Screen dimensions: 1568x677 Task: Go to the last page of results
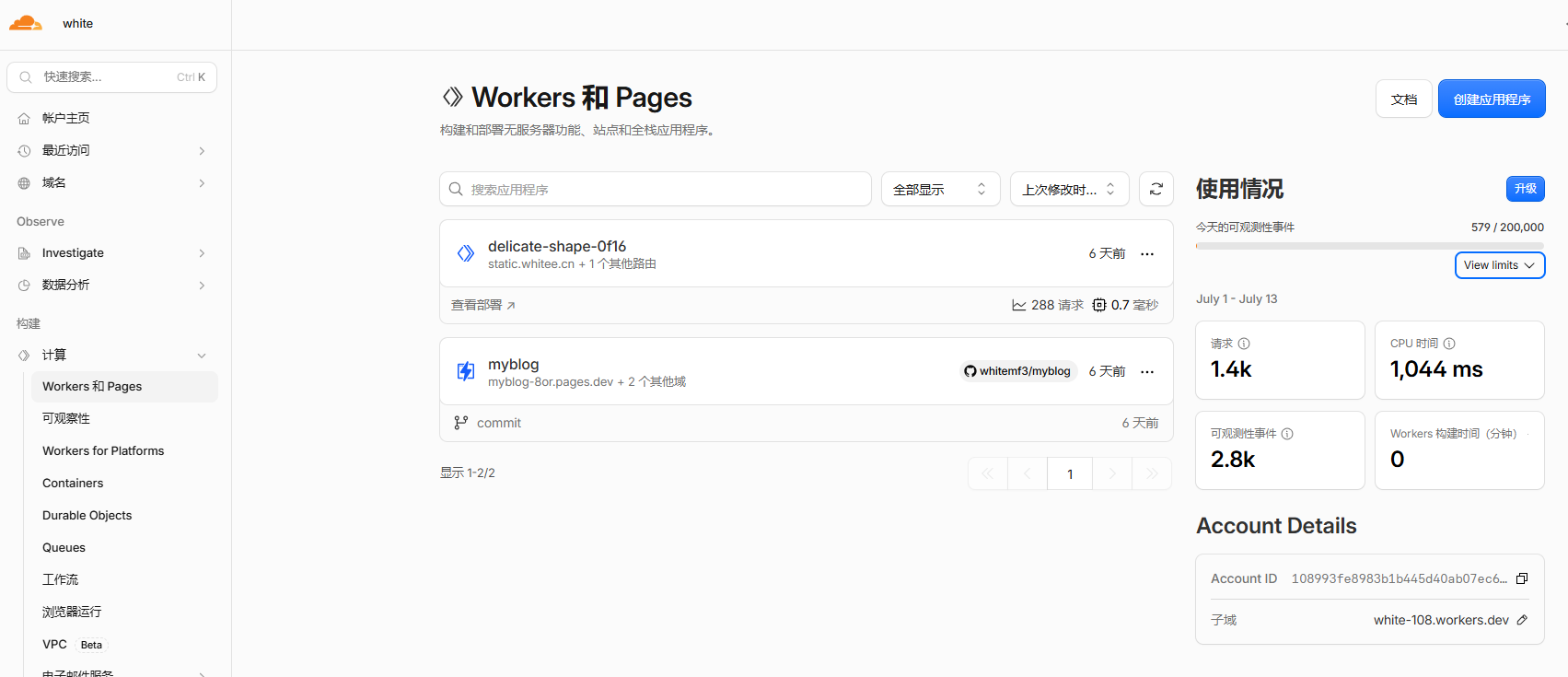coord(1152,473)
